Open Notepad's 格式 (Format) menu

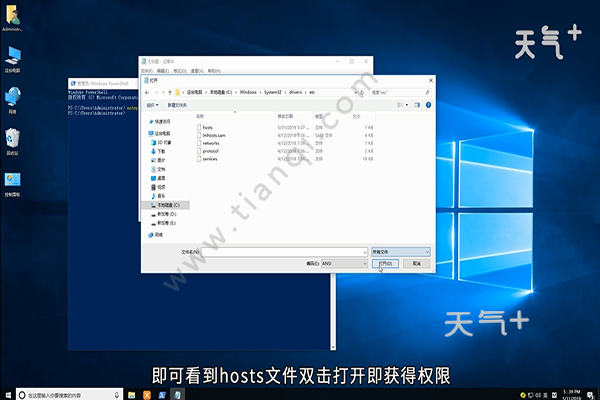180,71
